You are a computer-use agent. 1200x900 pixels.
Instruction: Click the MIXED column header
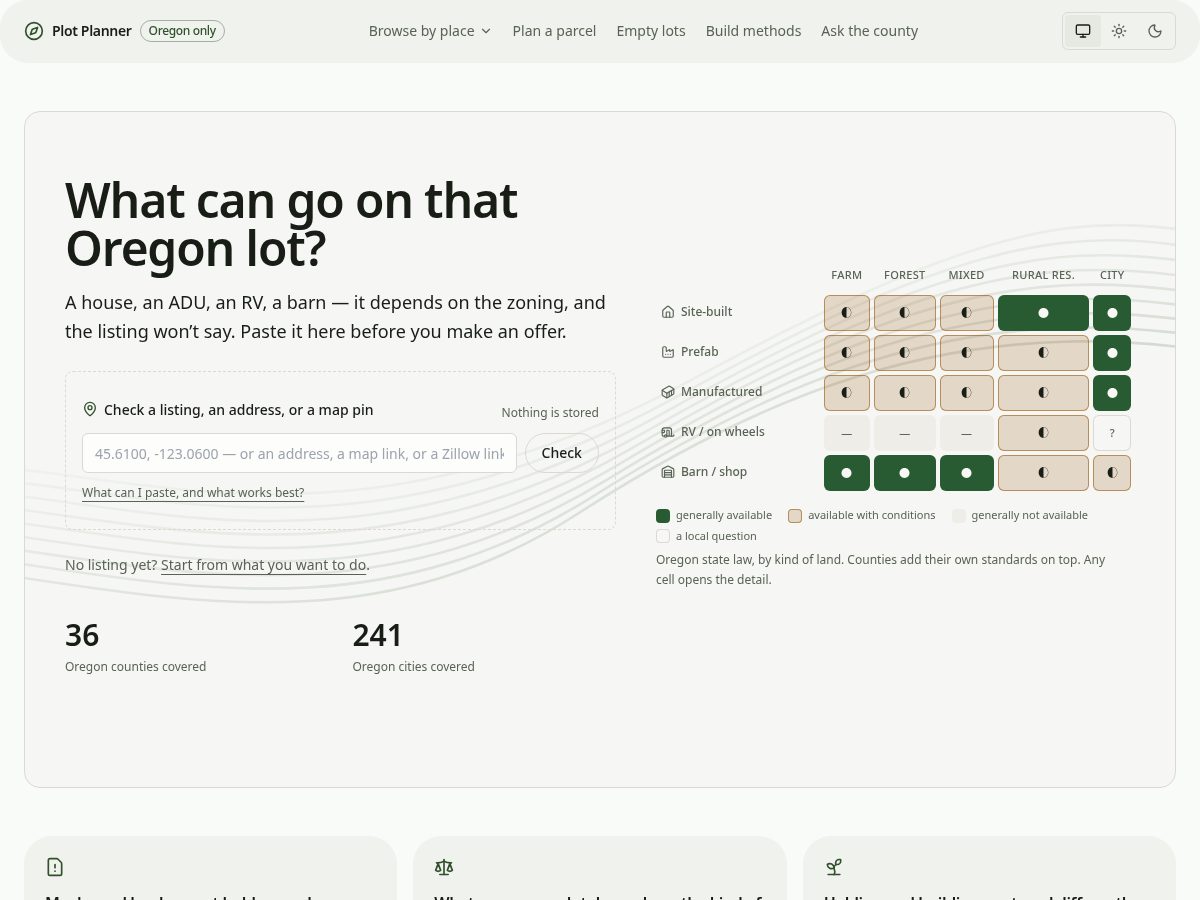click(966, 275)
